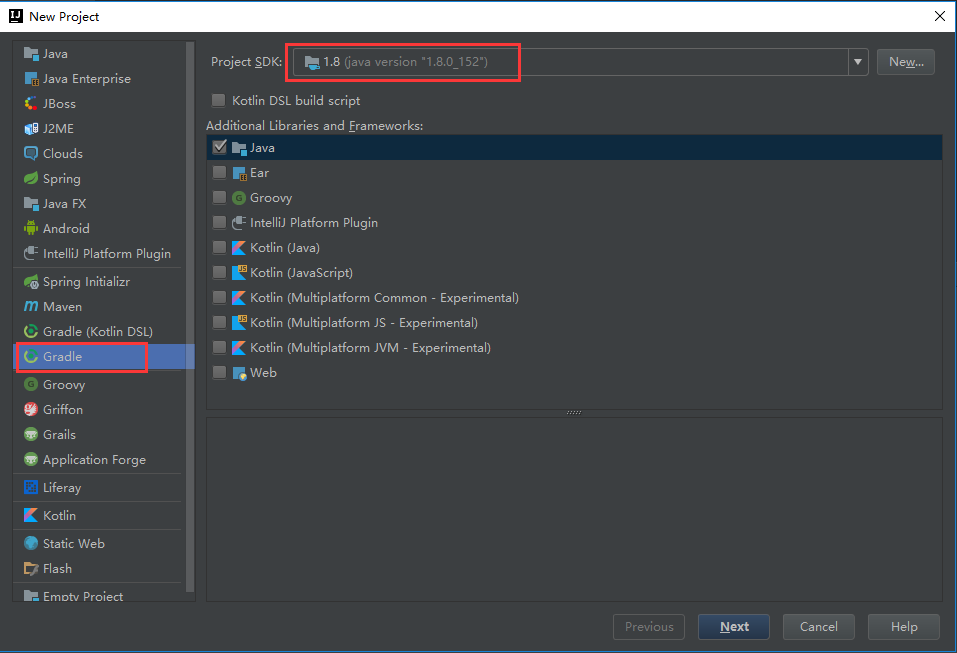Choose the Gradle (Kotlin DSL) icon
Image resolution: width=957 pixels, height=653 pixels.
(x=31, y=331)
